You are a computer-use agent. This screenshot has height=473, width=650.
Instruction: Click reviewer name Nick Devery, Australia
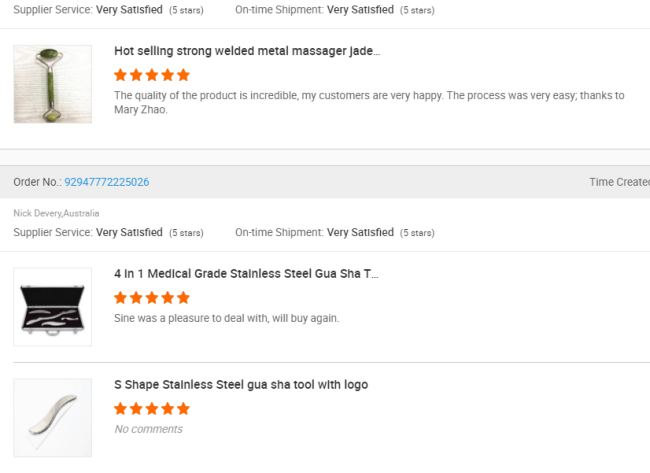pyautogui.click(x=56, y=213)
